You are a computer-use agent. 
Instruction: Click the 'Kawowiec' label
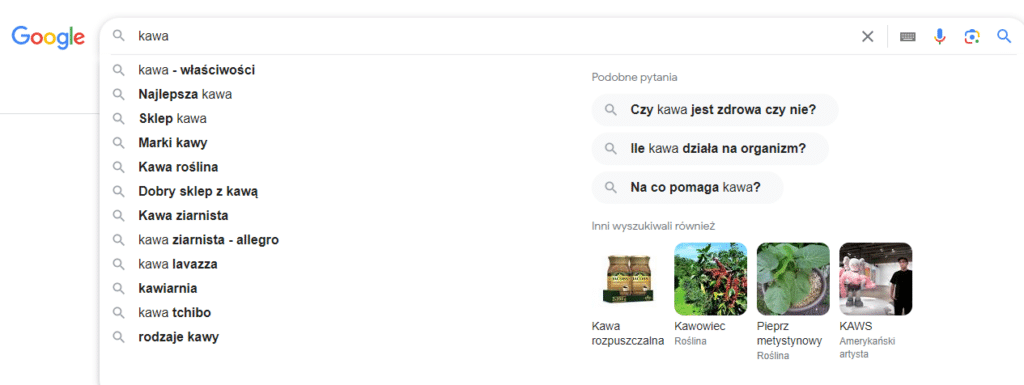pos(699,326)
